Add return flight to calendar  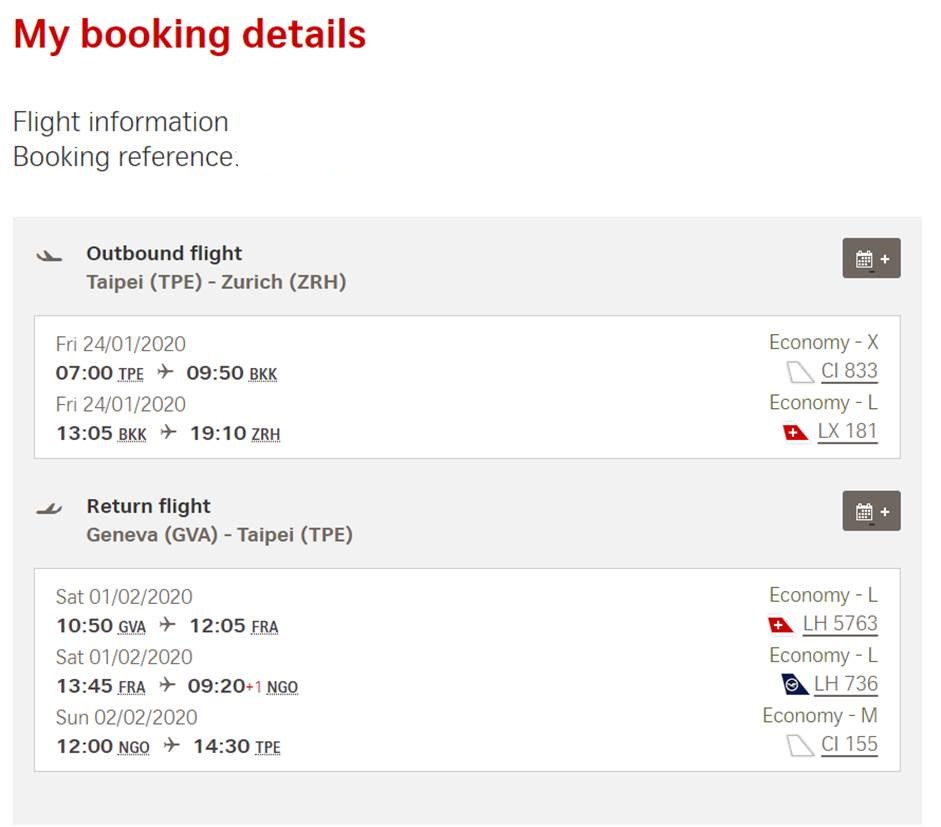[871, 511]
